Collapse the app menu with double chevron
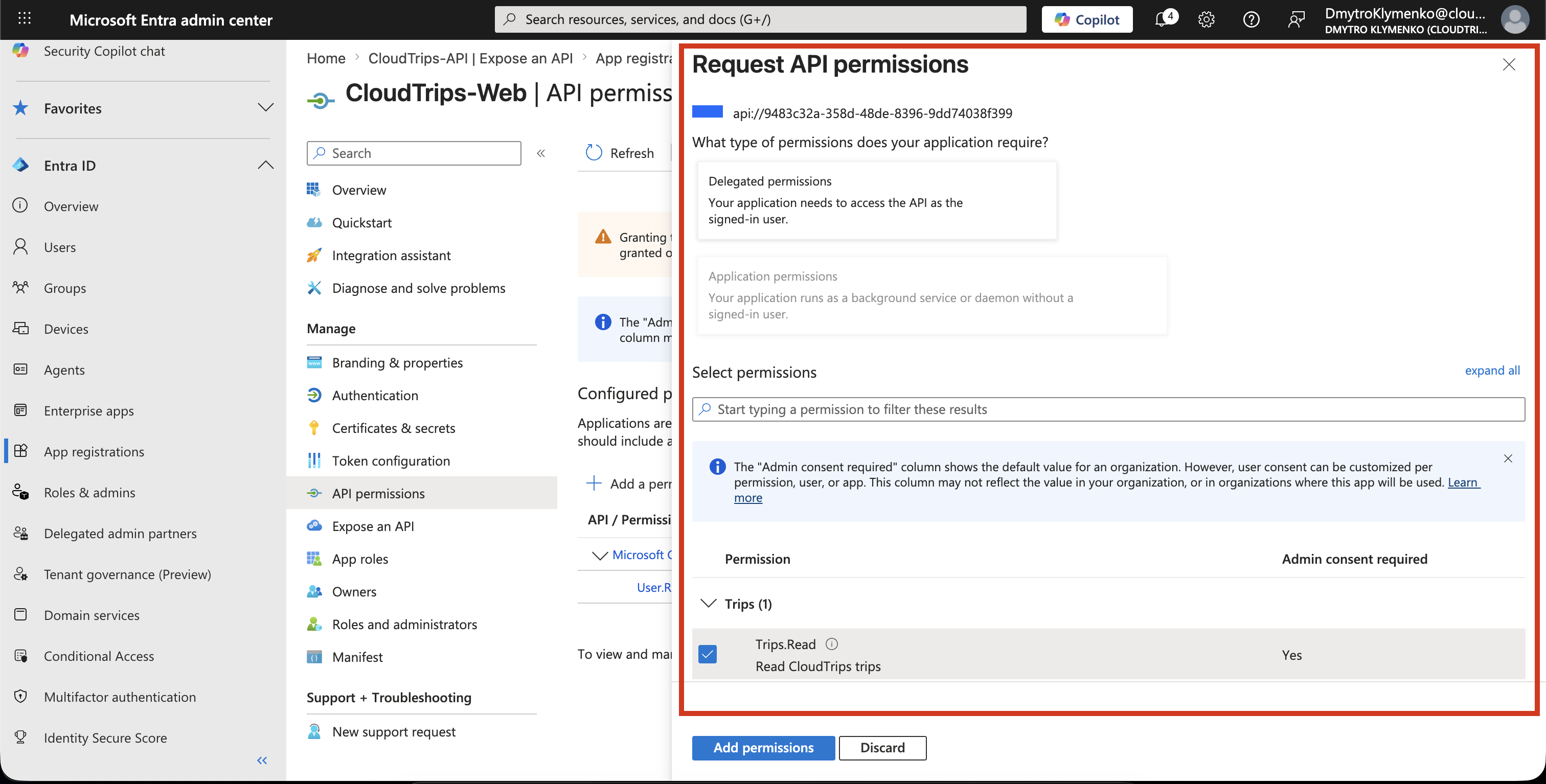The image size is (1546, 784). [541, 153]
